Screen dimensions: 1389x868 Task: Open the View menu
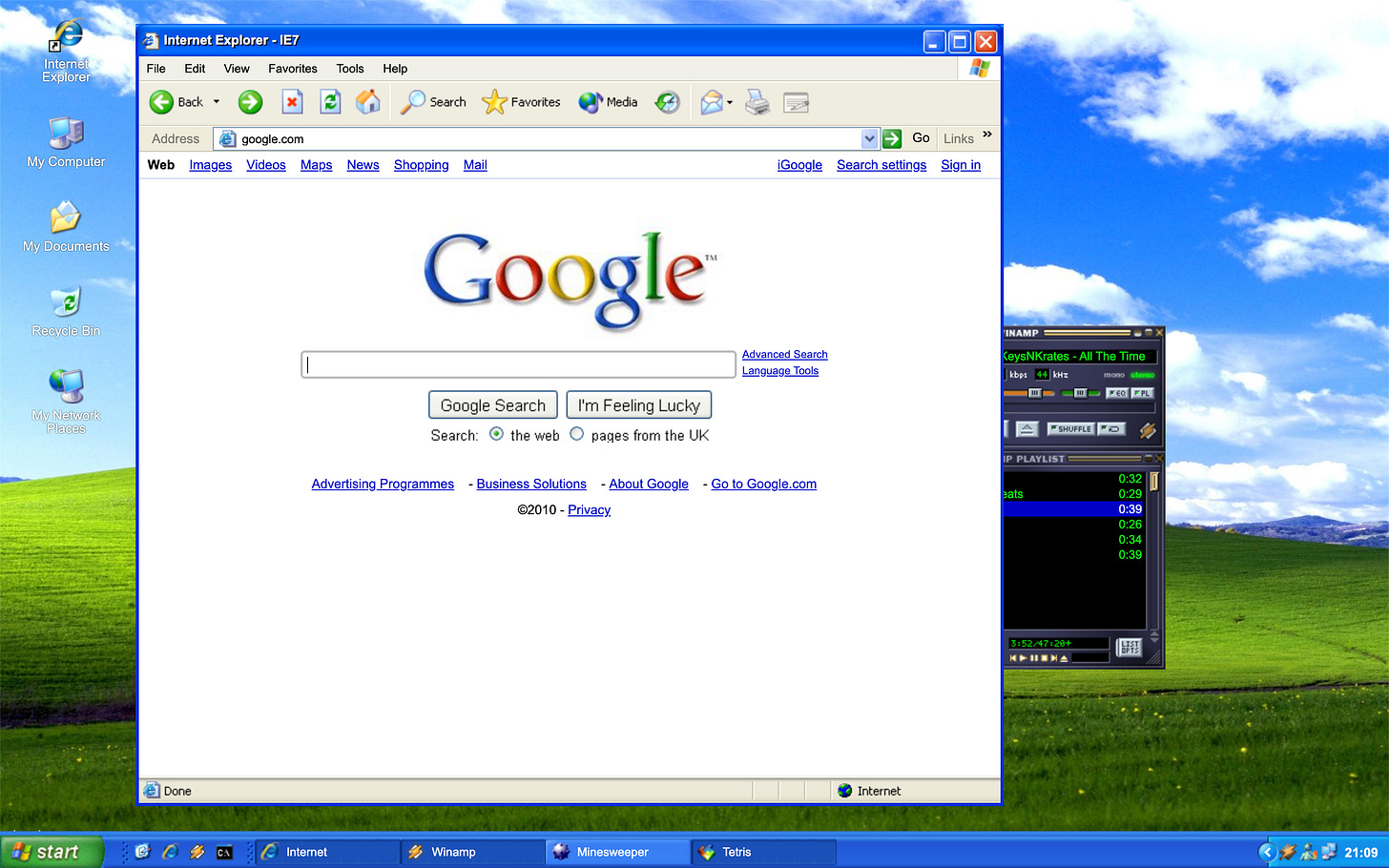pos(237,69)
